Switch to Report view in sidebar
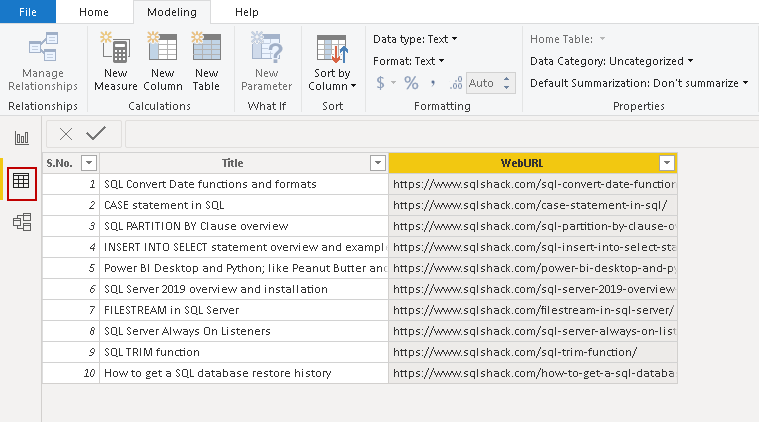Image resolution: width=759 pixels, height=422 pixels. (x=21, y=138)
